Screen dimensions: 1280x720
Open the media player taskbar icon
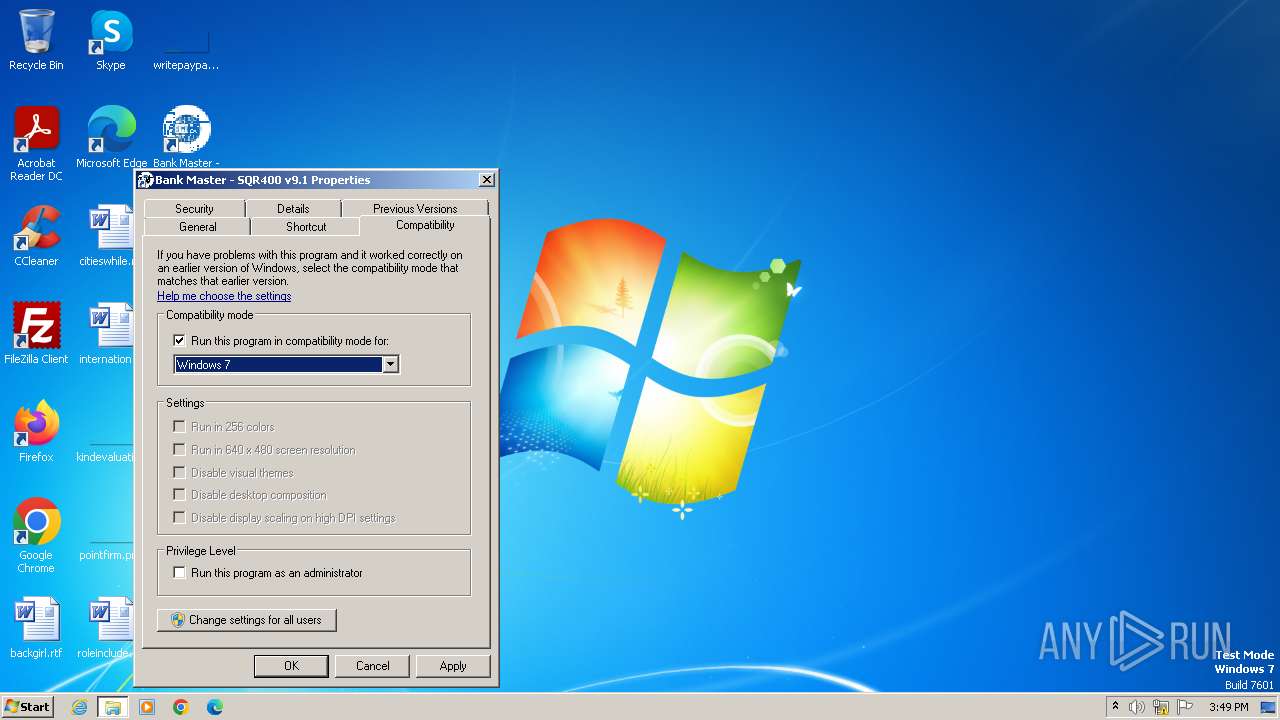147,707
